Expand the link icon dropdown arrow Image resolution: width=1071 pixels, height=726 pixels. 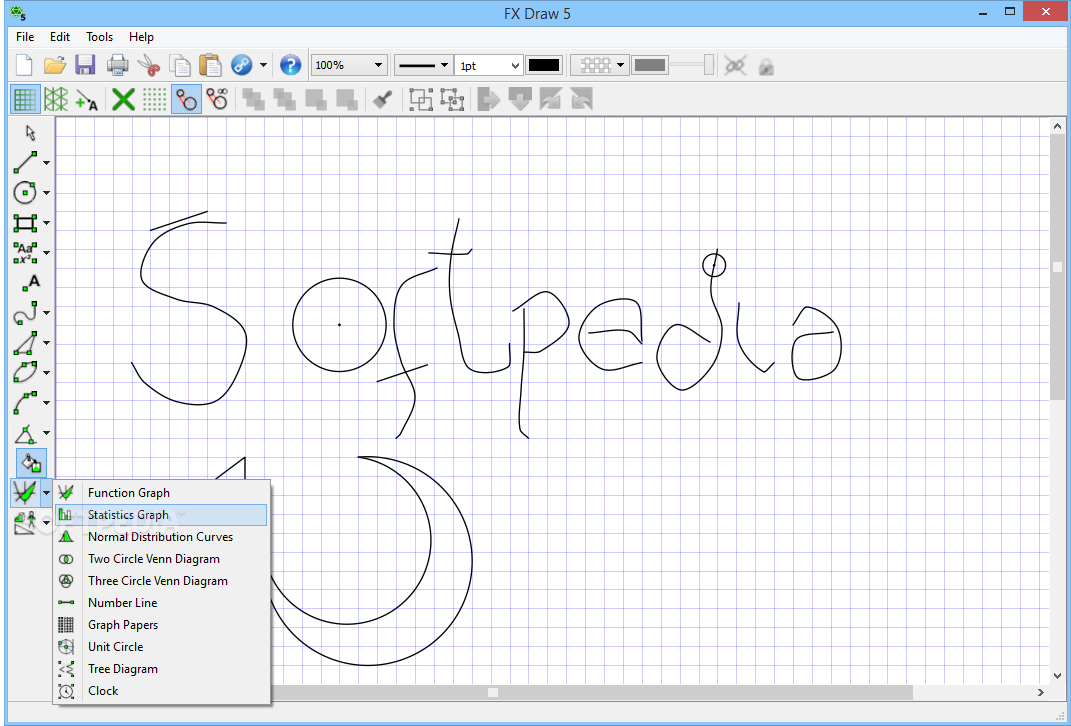(x=264, y=66)
